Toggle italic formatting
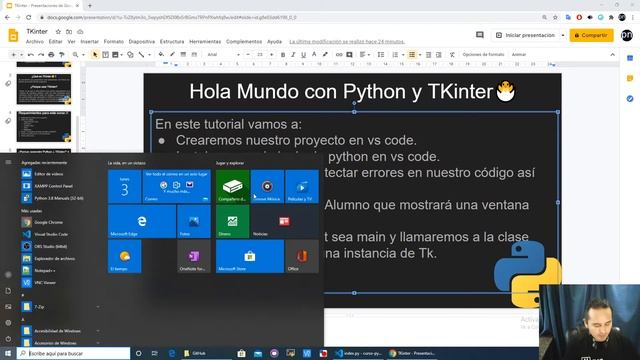 pos(293,55)
